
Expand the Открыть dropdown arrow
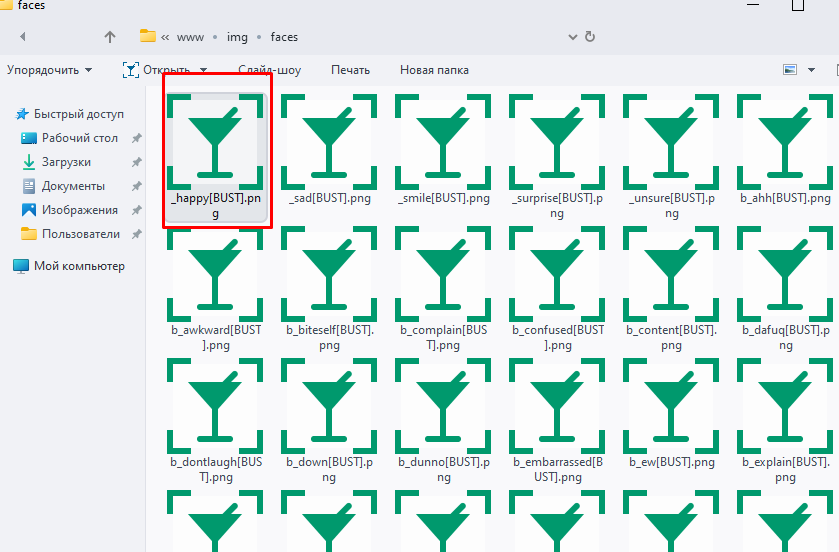(x=203, y=70)
